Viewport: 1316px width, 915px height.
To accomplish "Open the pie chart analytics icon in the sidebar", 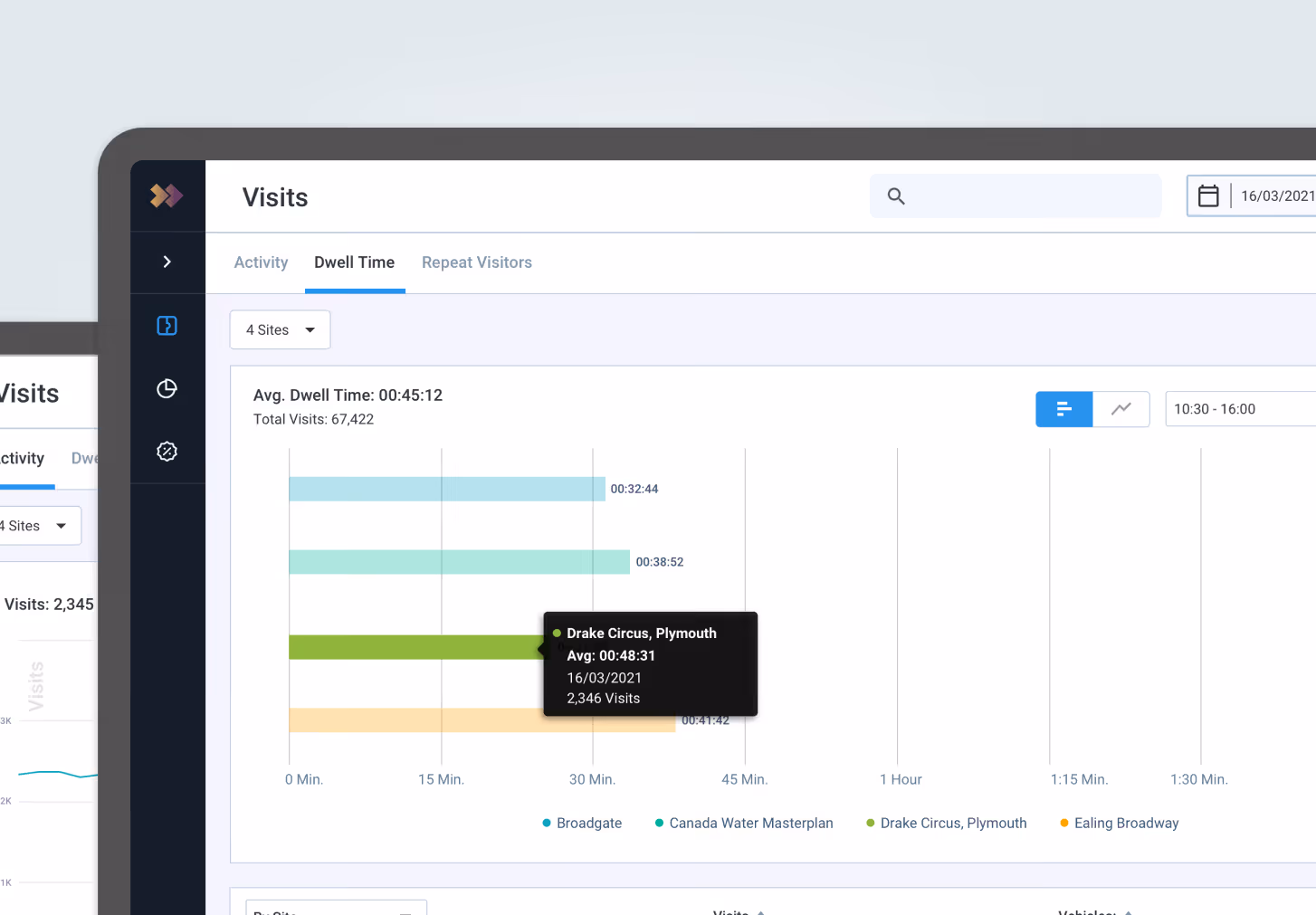I will tap(167, 388).
